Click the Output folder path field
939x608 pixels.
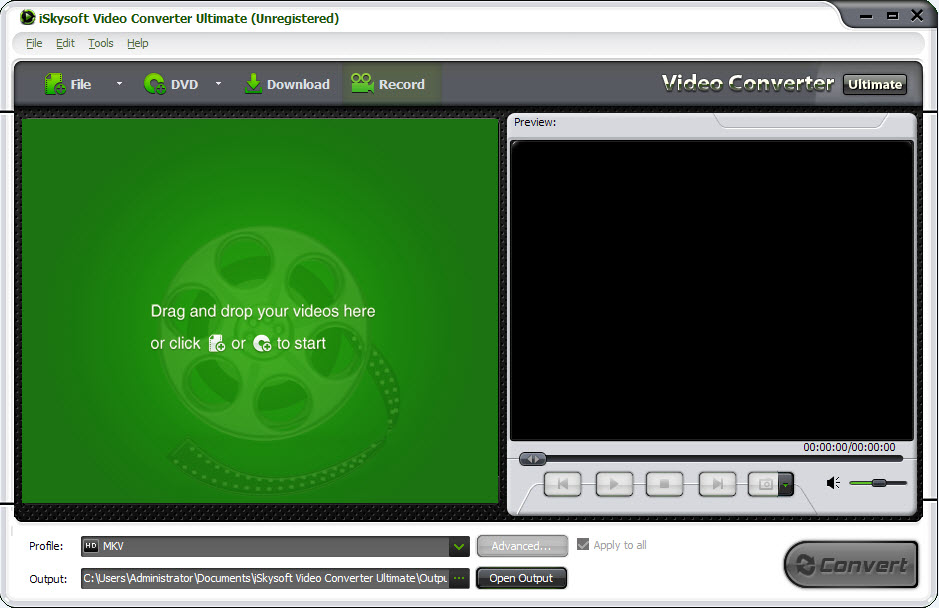[x=265, y=579]
